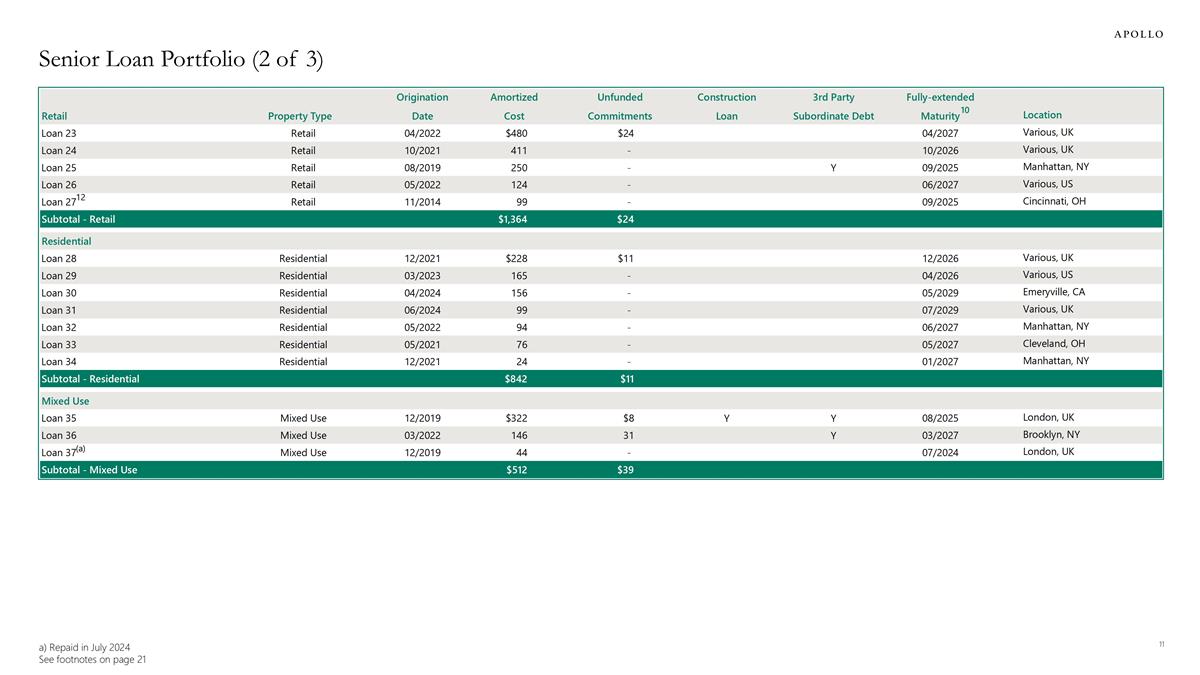Image resolution: width=1200 pixels, height=675 pixels.
Task: Click the Senior Loan Portfolio slide title
Action: click(x=180, y=61)
